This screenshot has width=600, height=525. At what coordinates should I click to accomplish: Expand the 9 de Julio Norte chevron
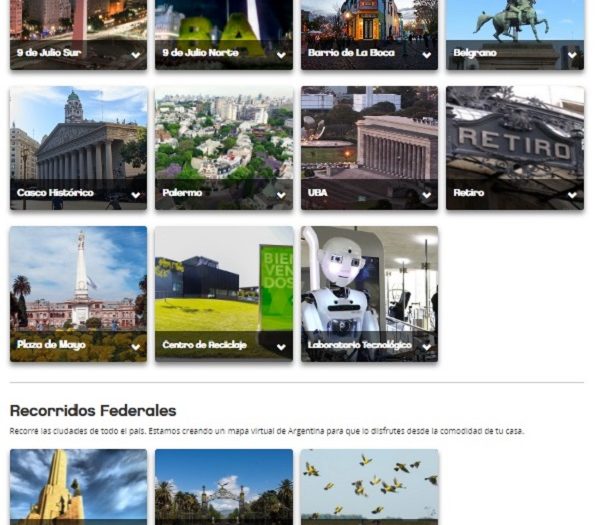281,55
